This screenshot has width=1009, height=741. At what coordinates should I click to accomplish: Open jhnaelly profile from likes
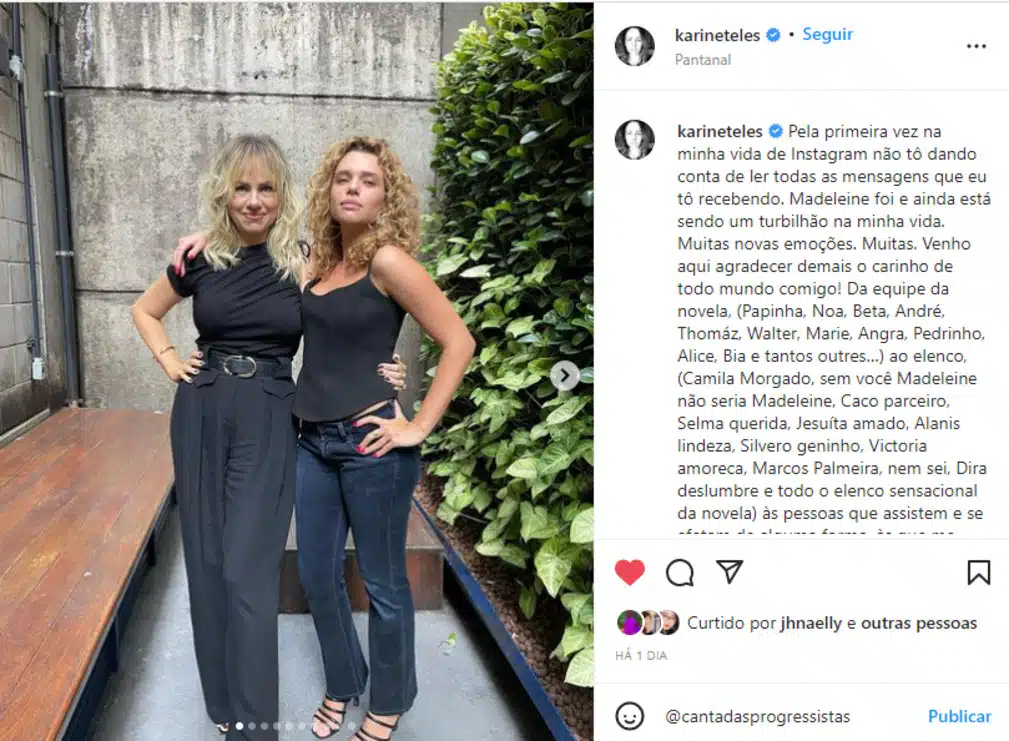811,623
